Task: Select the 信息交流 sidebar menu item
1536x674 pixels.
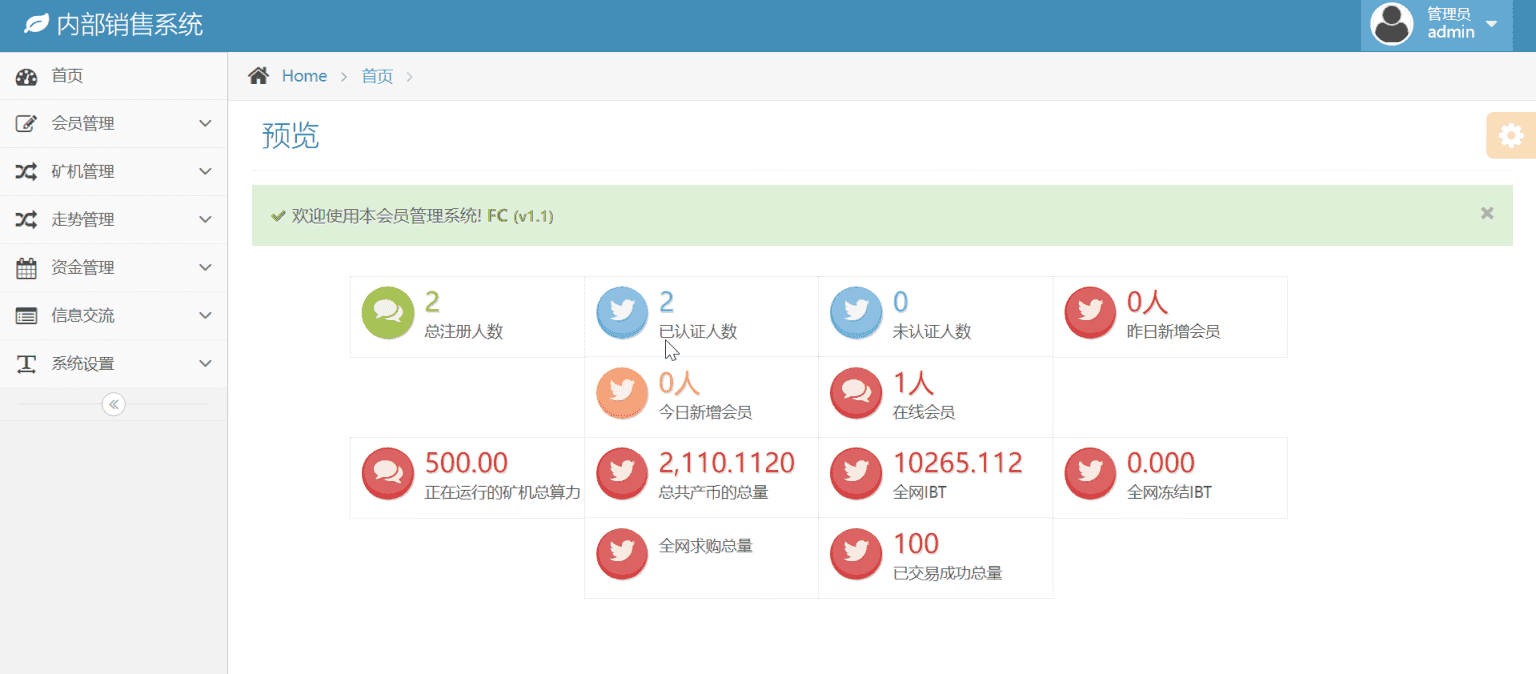Action: (x=114, y=316)
